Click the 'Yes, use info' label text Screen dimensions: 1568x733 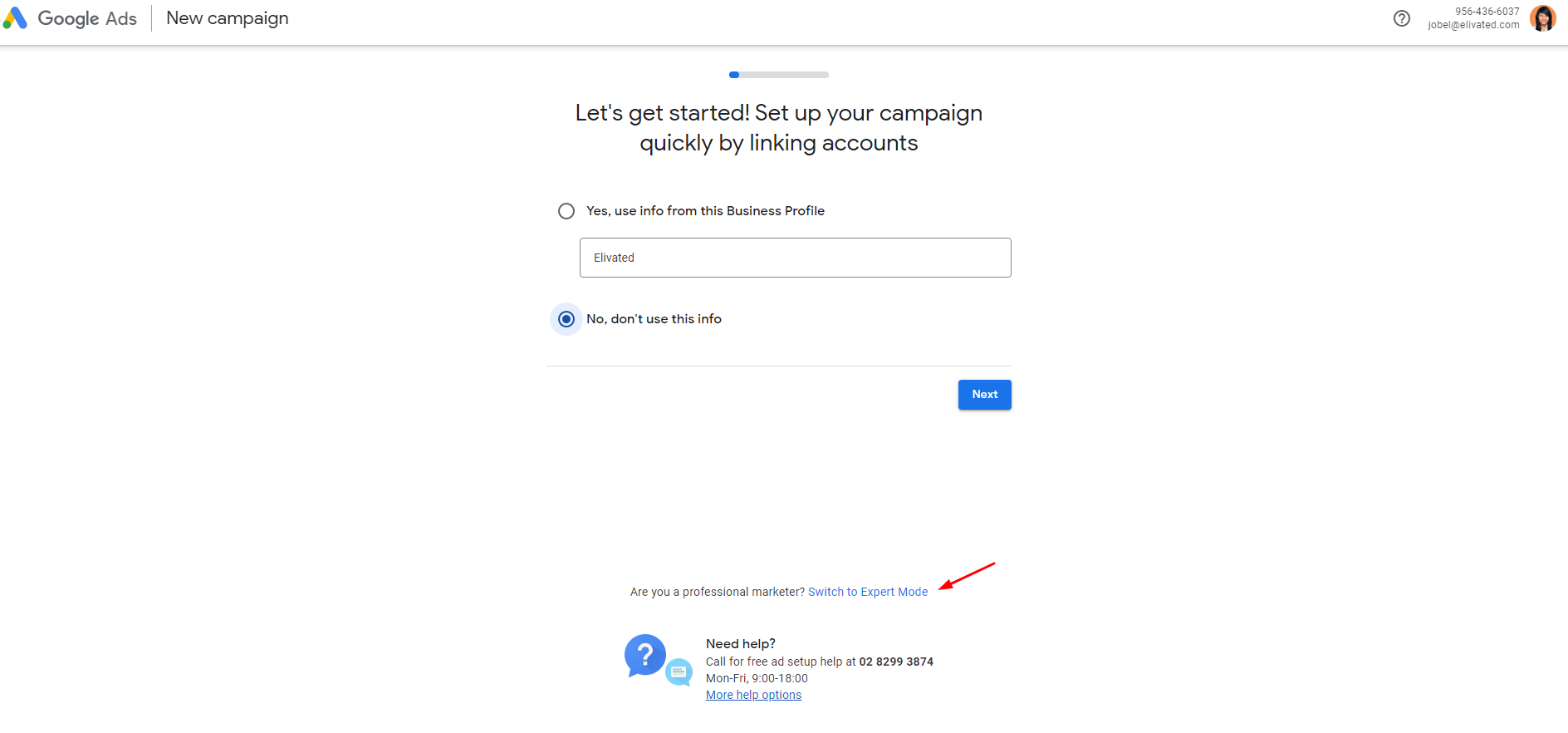(705, 211)
